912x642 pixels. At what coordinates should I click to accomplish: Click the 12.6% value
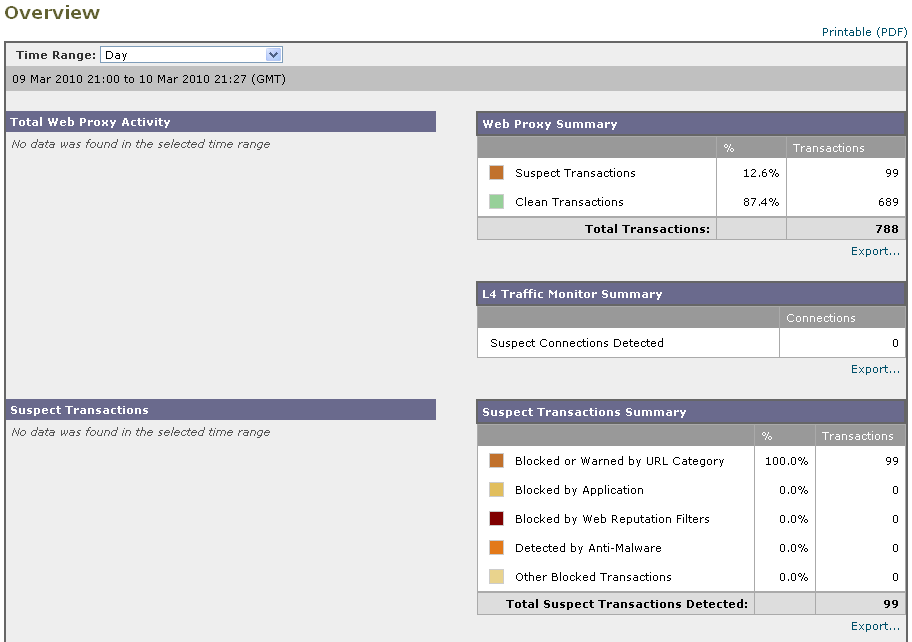(760, 173)
